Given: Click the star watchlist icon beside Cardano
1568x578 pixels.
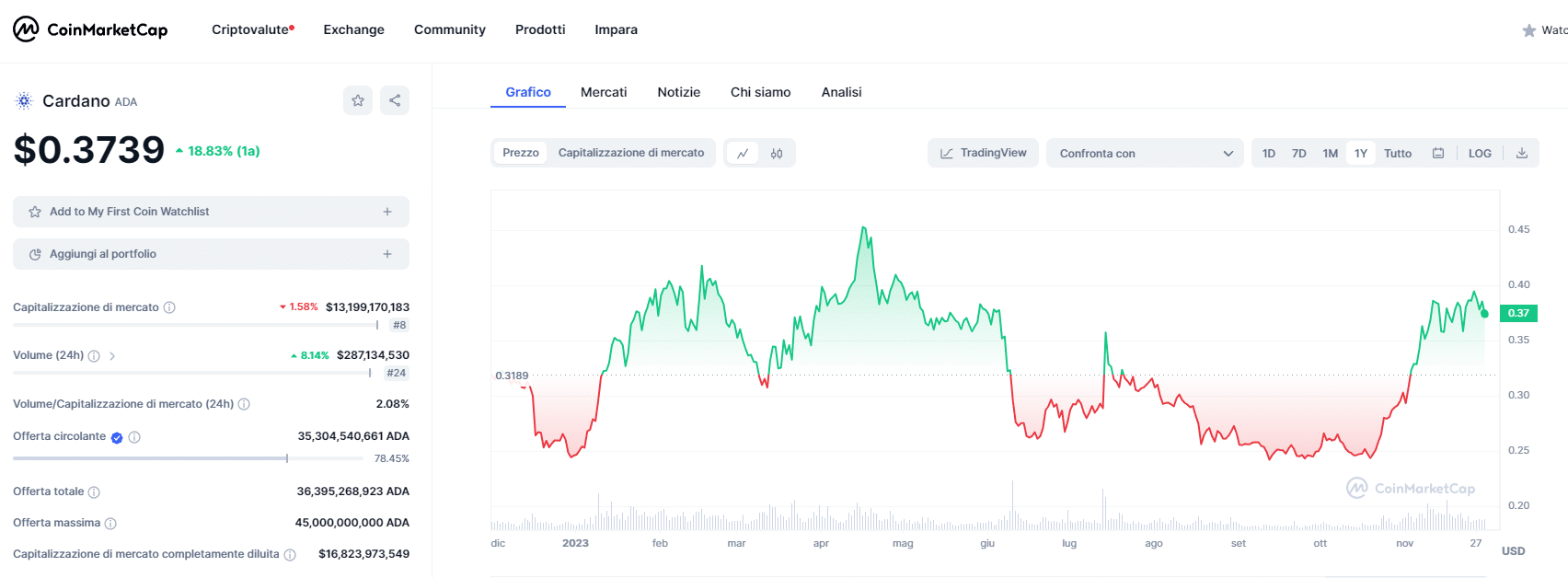Looking at the screenshot, I should pos(358,100).
